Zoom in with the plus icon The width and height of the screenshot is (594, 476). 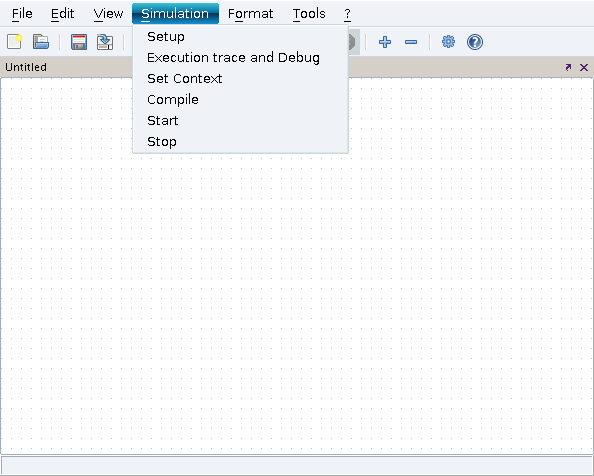[385, 42]
